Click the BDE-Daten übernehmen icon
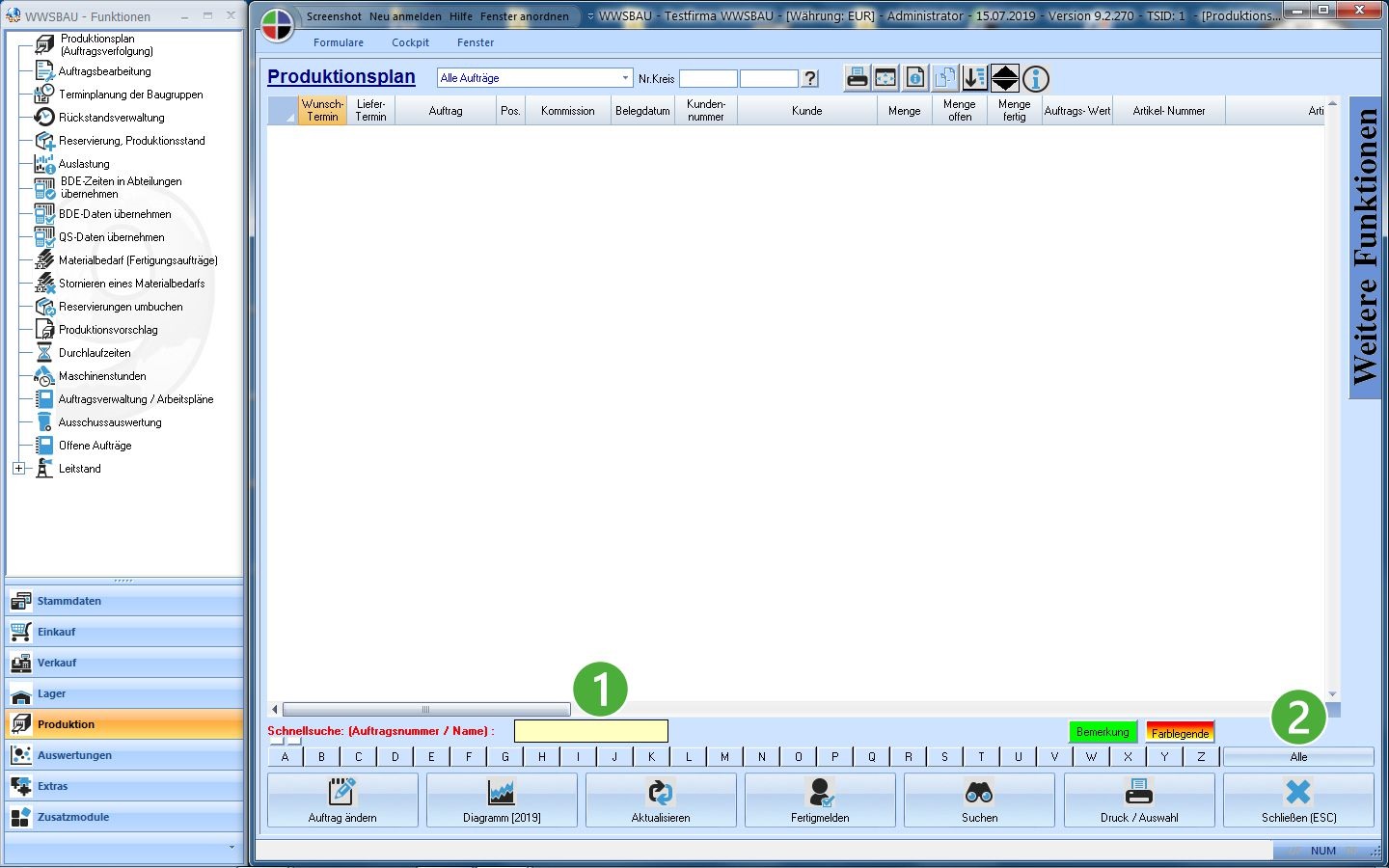The width and height of the screenshot is (1389, 868). pyautogui.click(x=44, y=213)
